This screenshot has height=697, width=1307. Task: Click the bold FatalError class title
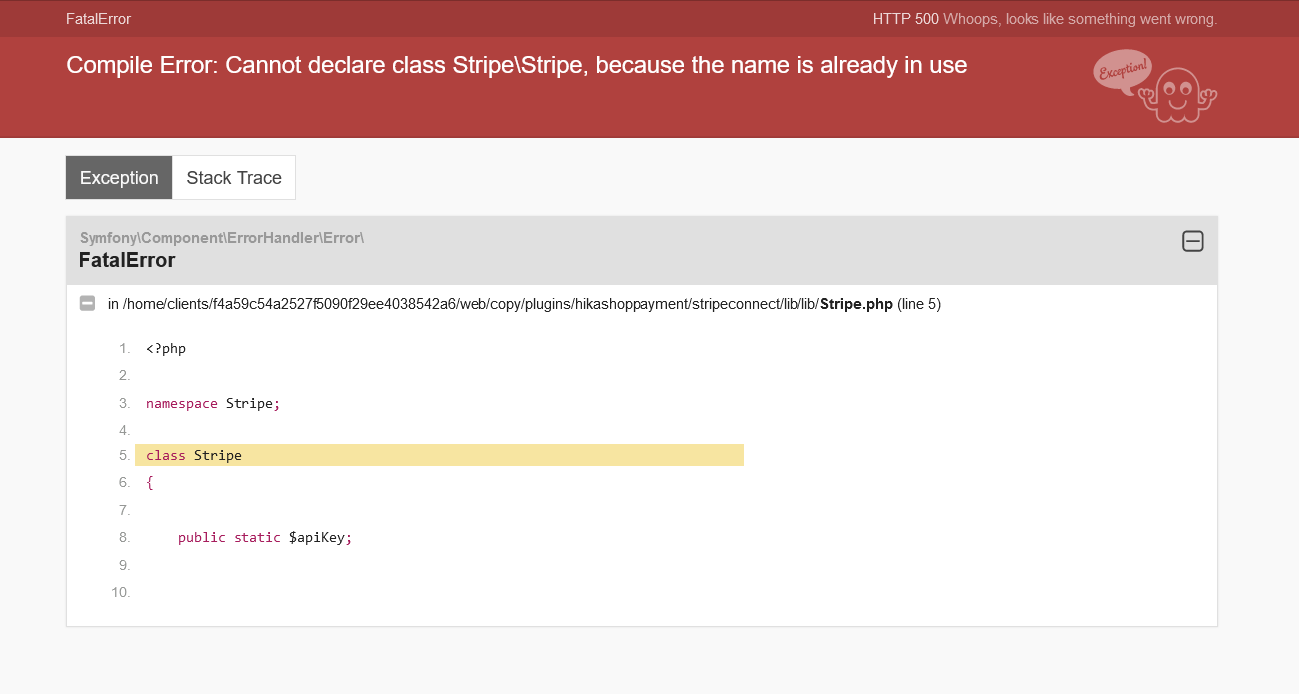(x=127, y=261)
